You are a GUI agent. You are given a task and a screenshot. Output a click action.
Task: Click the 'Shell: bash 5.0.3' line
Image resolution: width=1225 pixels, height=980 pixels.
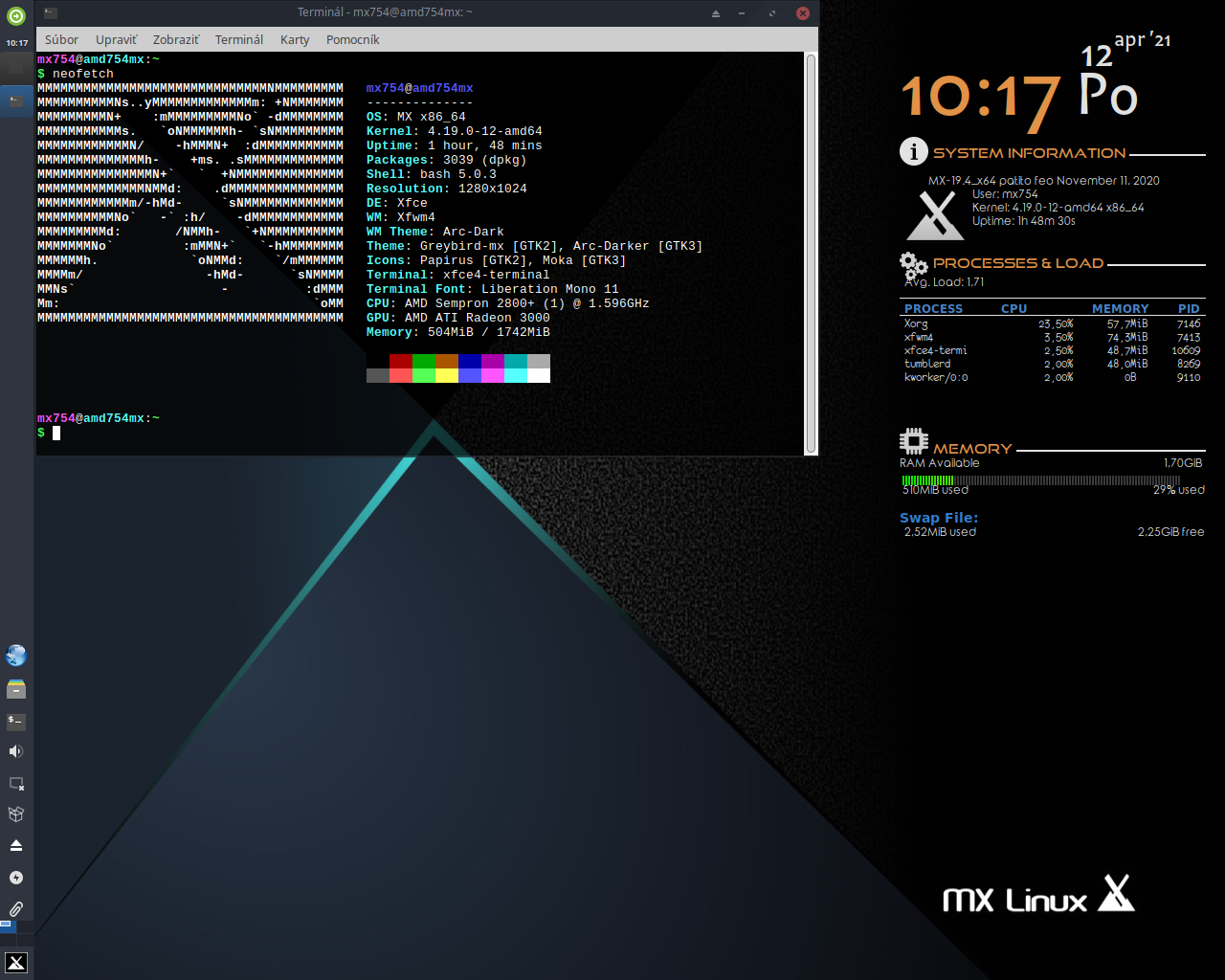point(432,174)
